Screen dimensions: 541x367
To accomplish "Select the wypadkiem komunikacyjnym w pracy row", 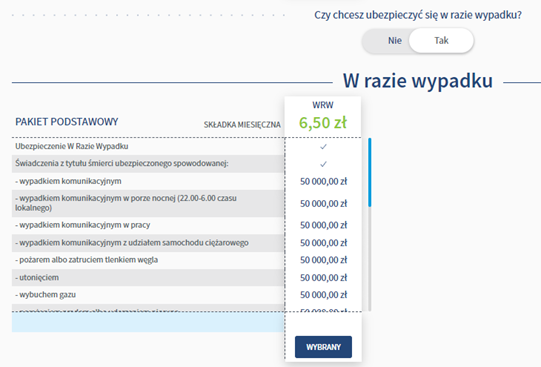I will pos(148,225).
